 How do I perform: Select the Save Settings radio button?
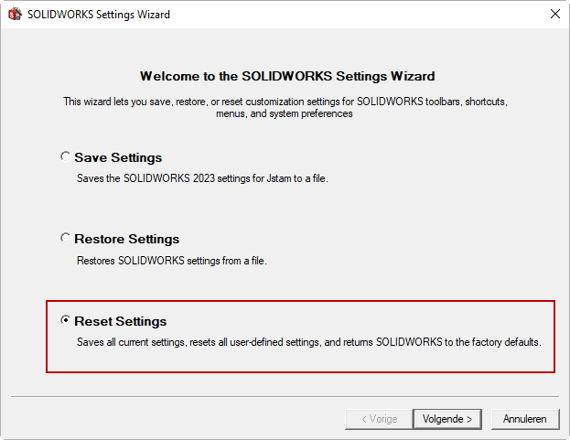65,157
